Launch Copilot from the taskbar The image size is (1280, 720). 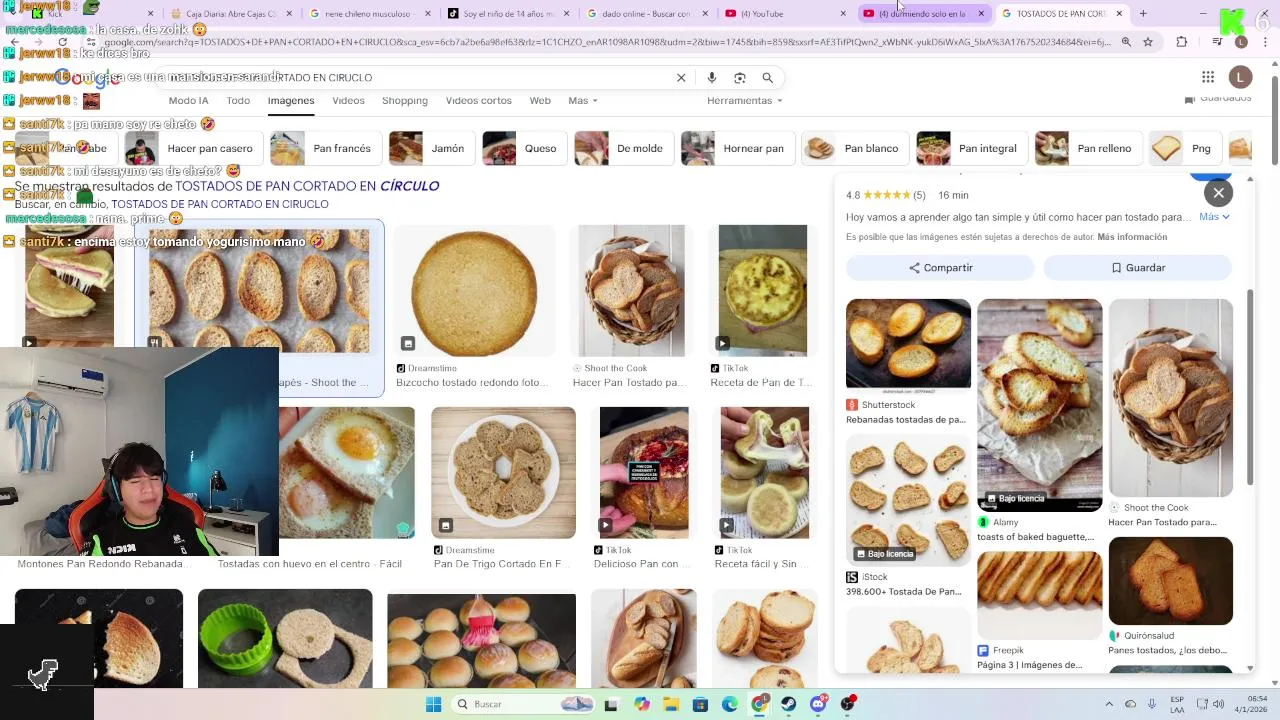pyautogui.click(x=641, y=704)
